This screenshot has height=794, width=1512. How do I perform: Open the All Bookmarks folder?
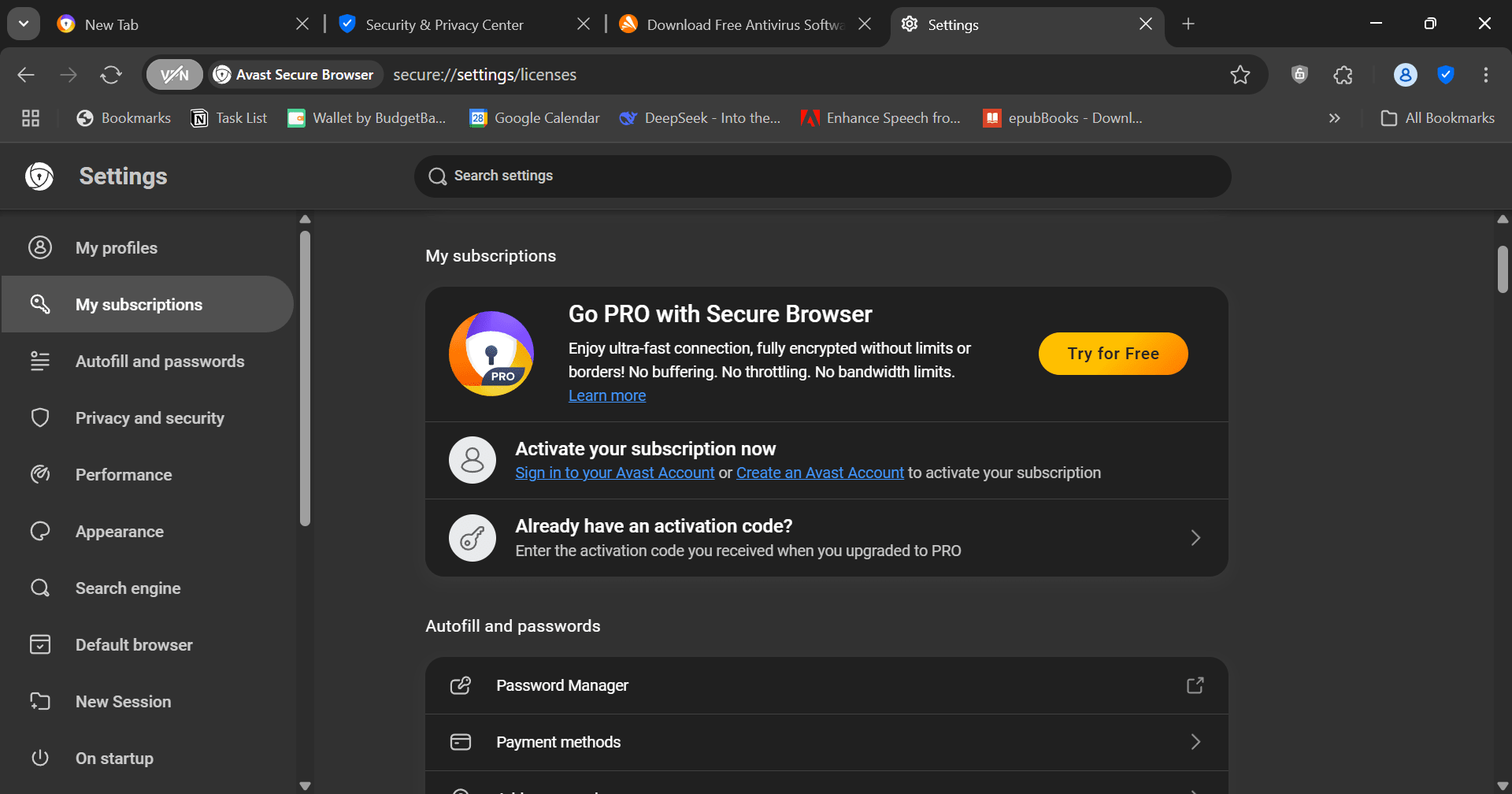pos(1437,118)
